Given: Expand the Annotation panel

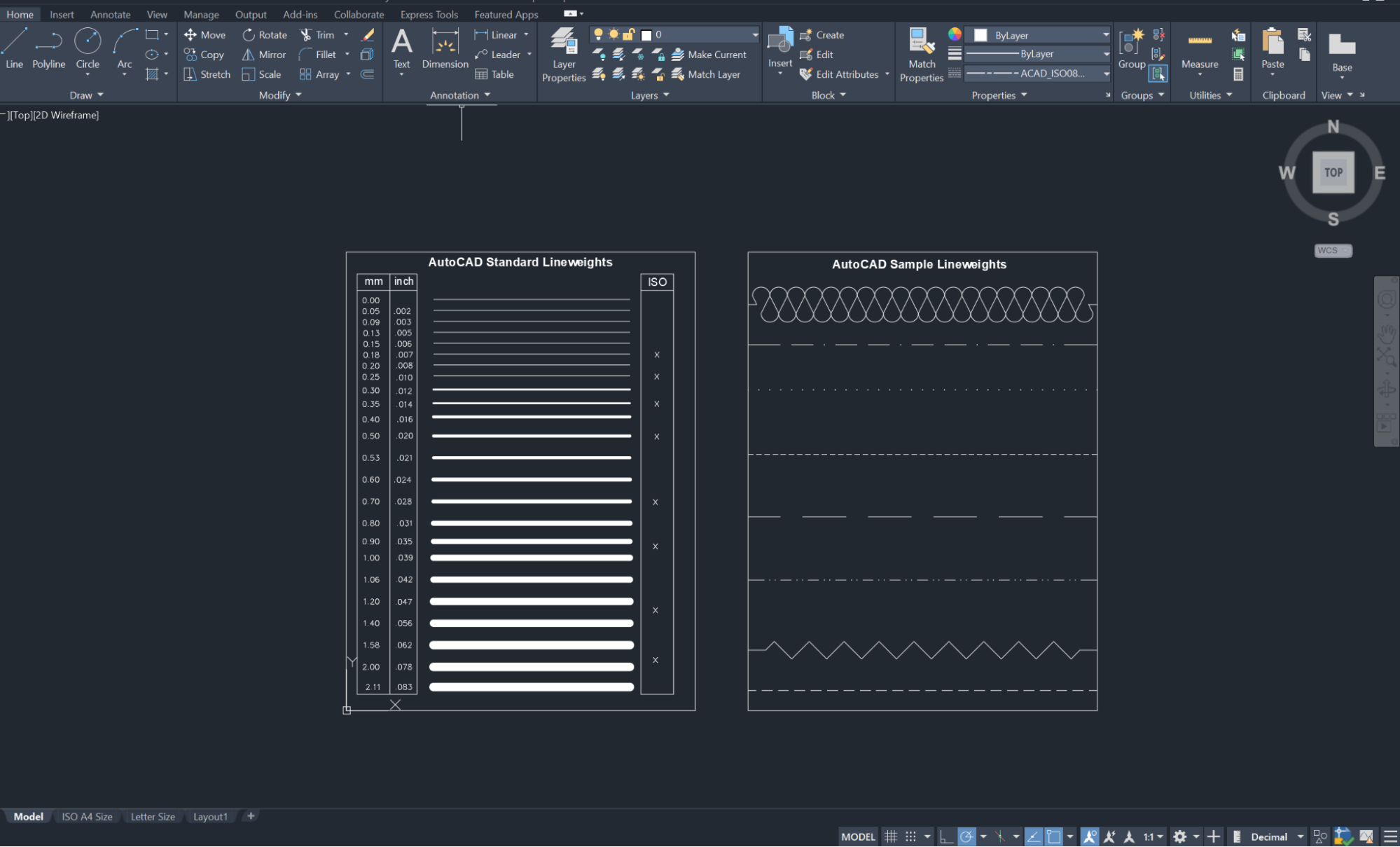Looking at the screenshot, I should point(460,95).
